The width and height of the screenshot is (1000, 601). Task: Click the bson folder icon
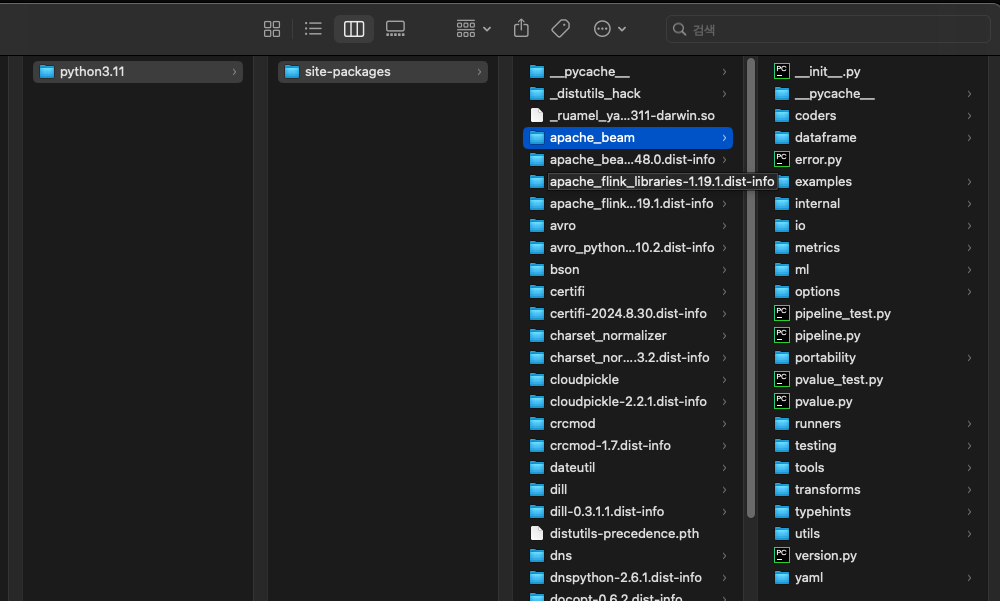537,270
